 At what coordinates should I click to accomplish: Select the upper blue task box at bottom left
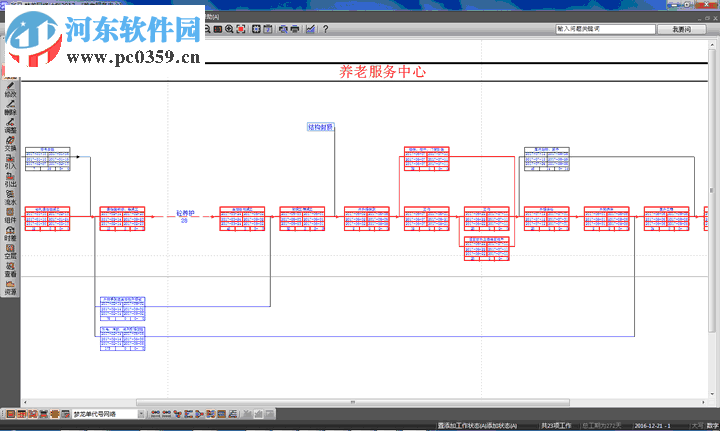pyautogui.click(x=123, y=308)
